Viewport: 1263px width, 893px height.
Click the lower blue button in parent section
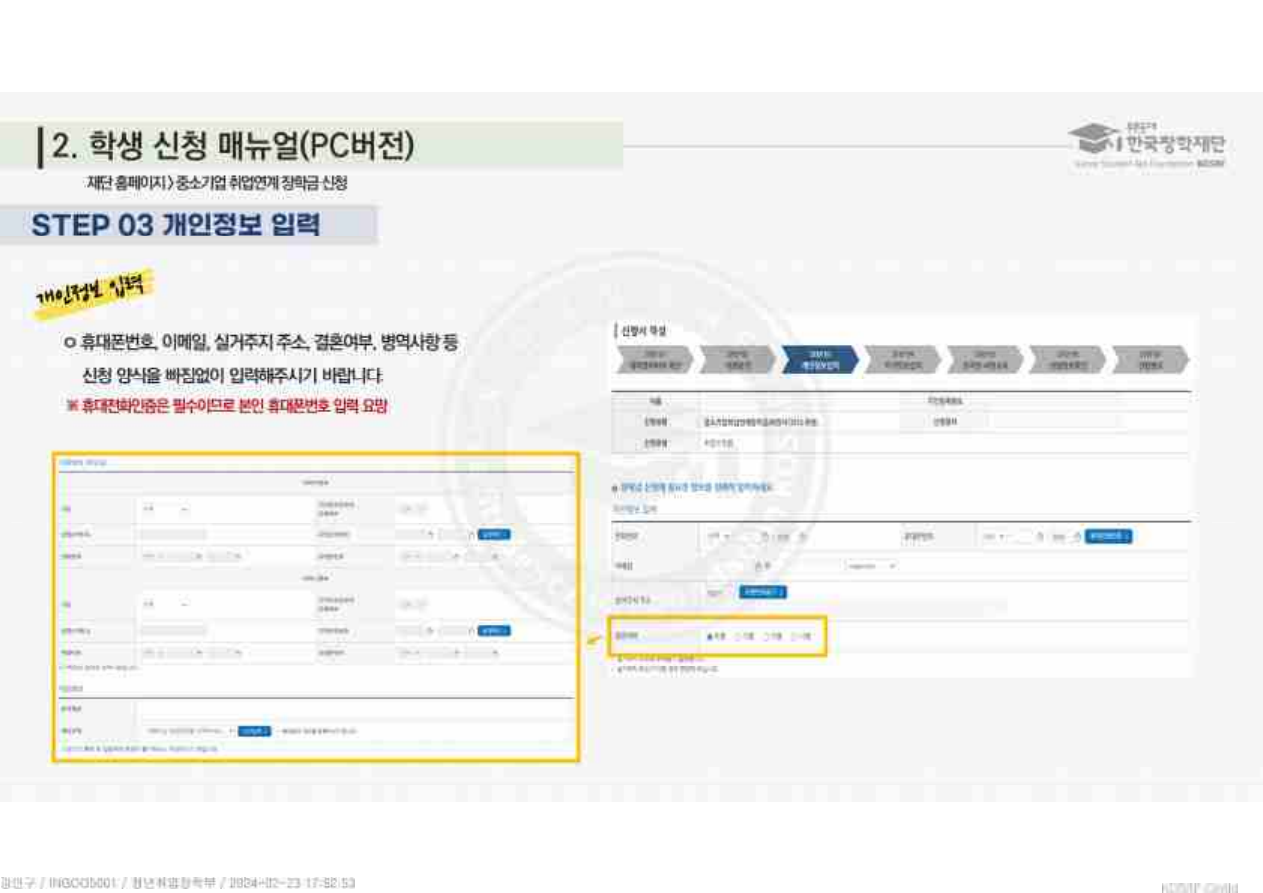click(494, 631)
